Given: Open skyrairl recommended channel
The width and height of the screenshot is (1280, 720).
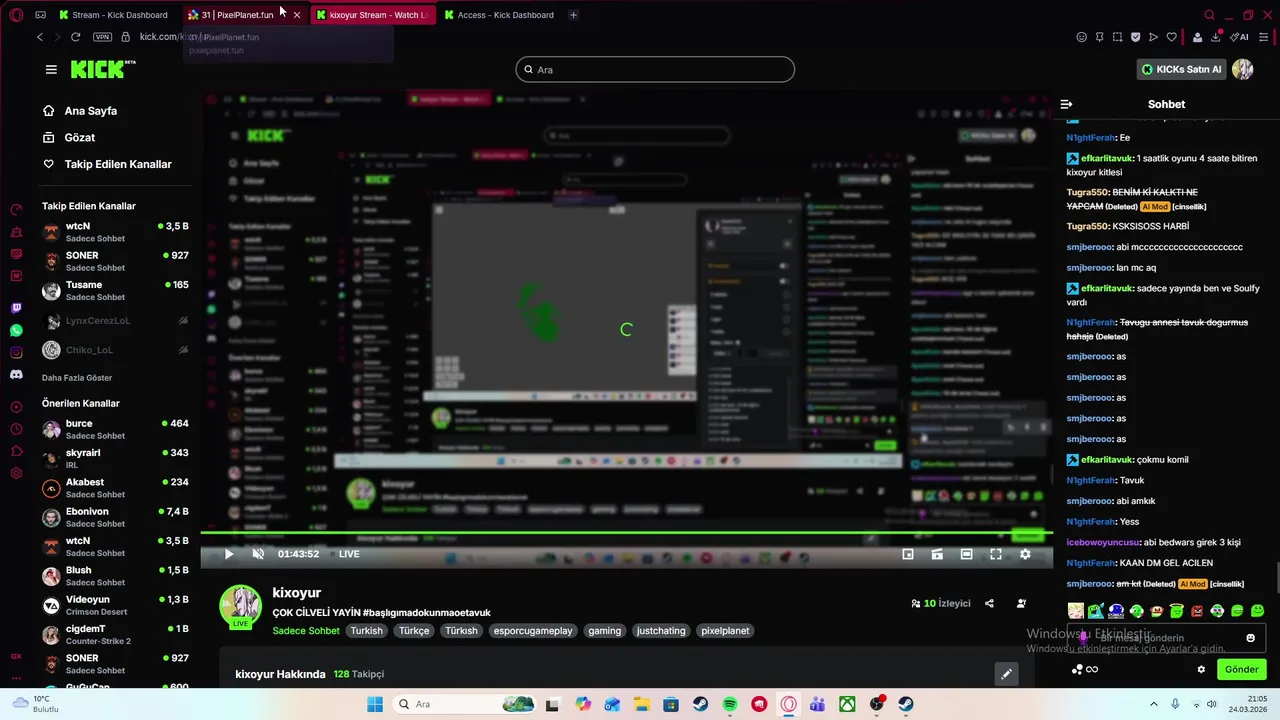Looking at the screenshot, I should [x=115, y=458].
